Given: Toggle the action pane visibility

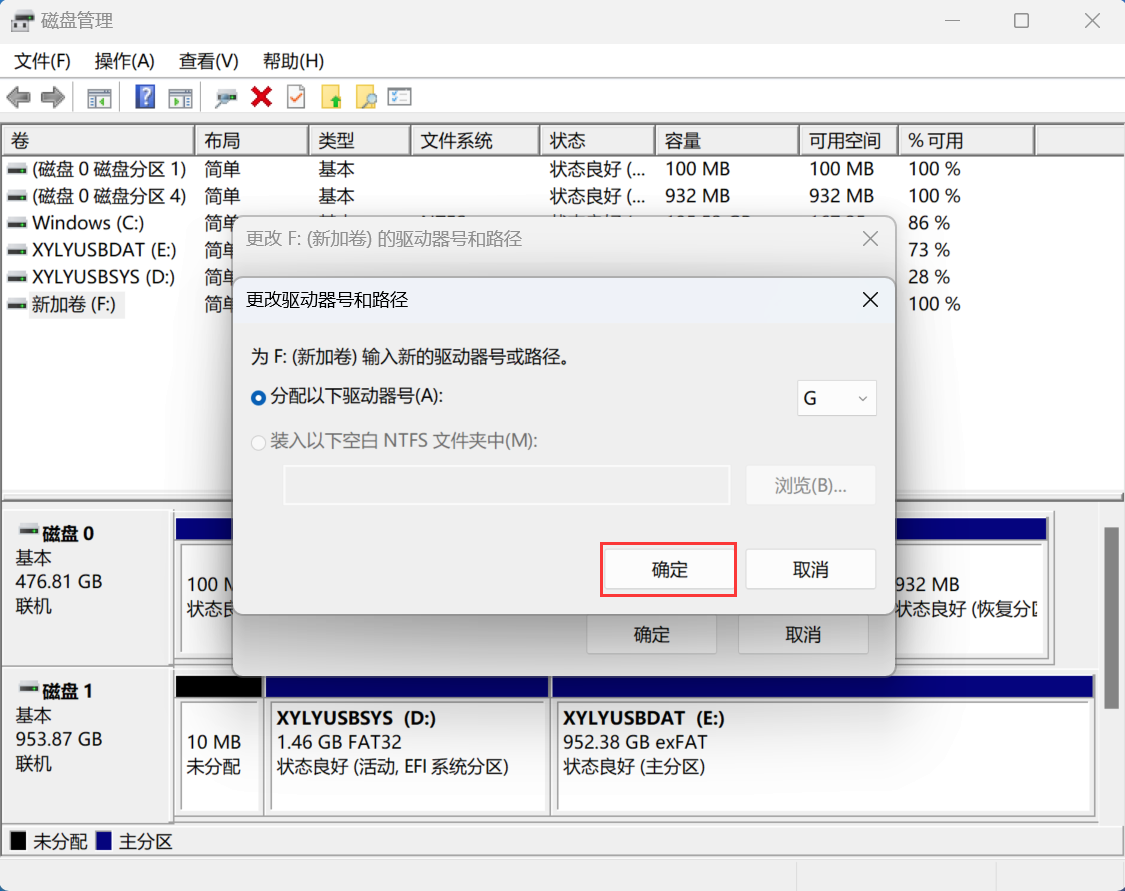Looking at the screenshot, I should point(178,97).
